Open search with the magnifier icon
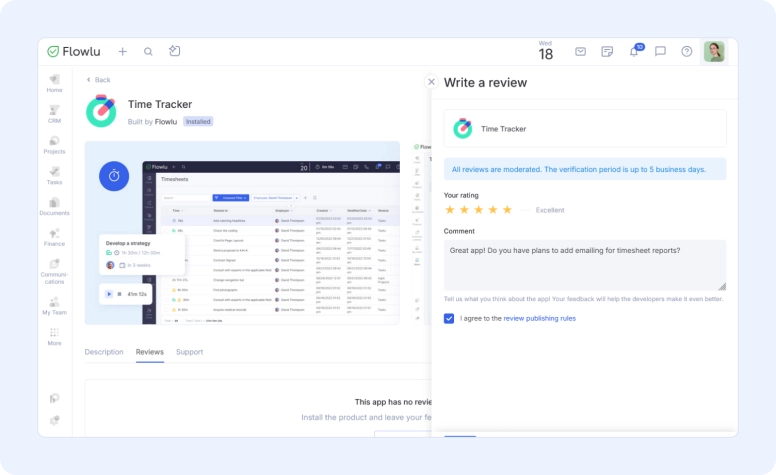The height and width of the screenshot is (475, 776). 148,51
